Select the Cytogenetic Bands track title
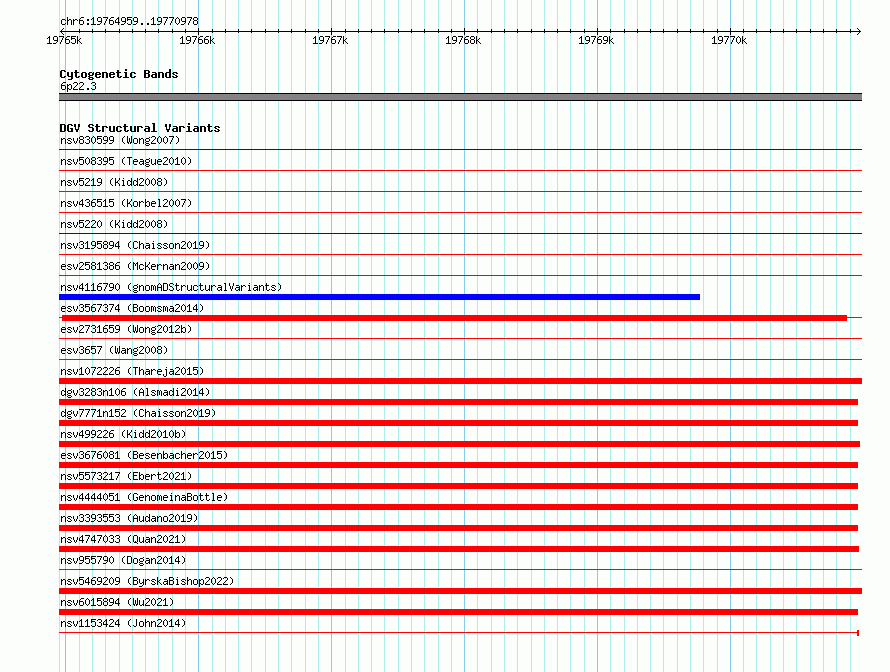Screen dimensions: 890x672 point(119,74)
